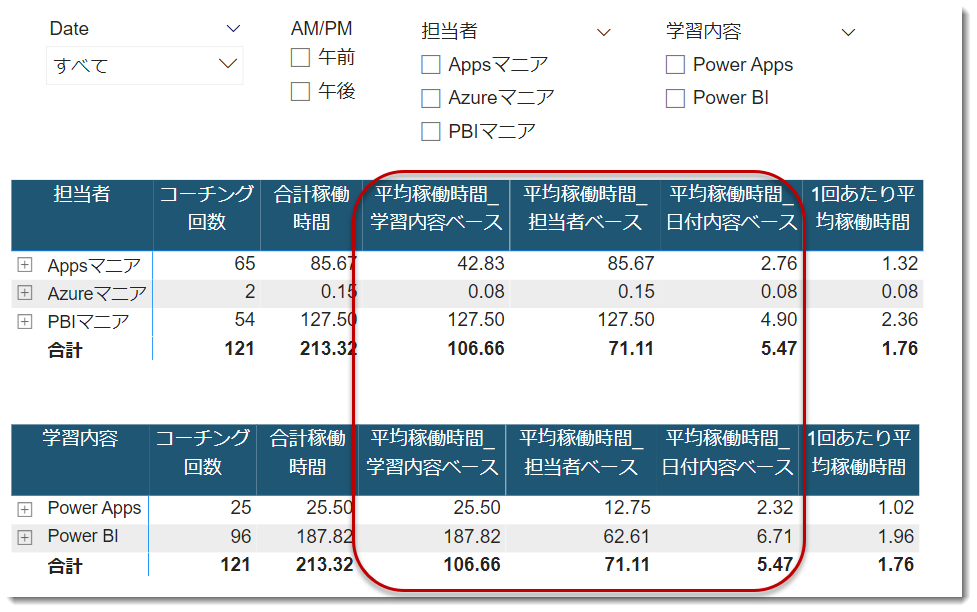Click the 96 cell in Power BI row

[241, 537]
